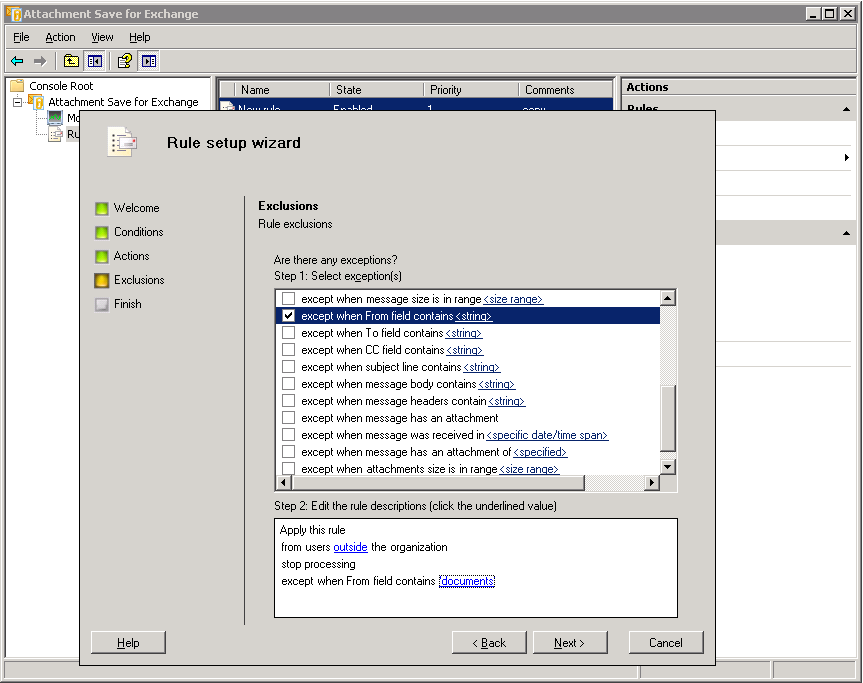Click <size range> link in message size row
This screenshot has width=863, height=683.
[x=513, y=299]
